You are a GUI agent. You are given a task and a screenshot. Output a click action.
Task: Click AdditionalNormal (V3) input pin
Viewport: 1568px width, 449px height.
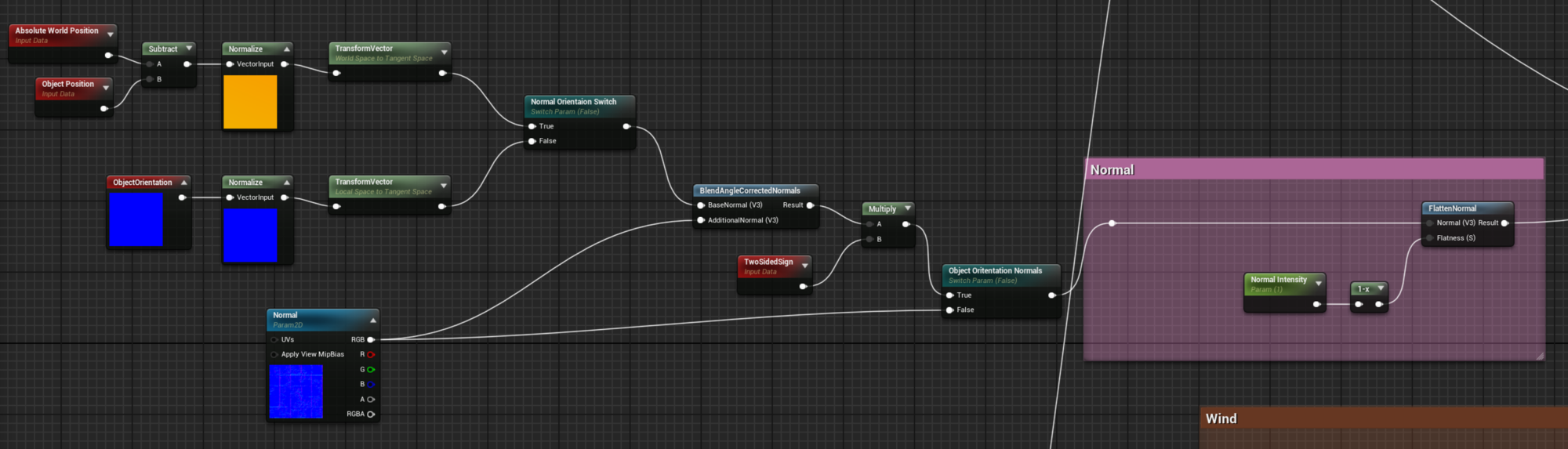[701, 220]
